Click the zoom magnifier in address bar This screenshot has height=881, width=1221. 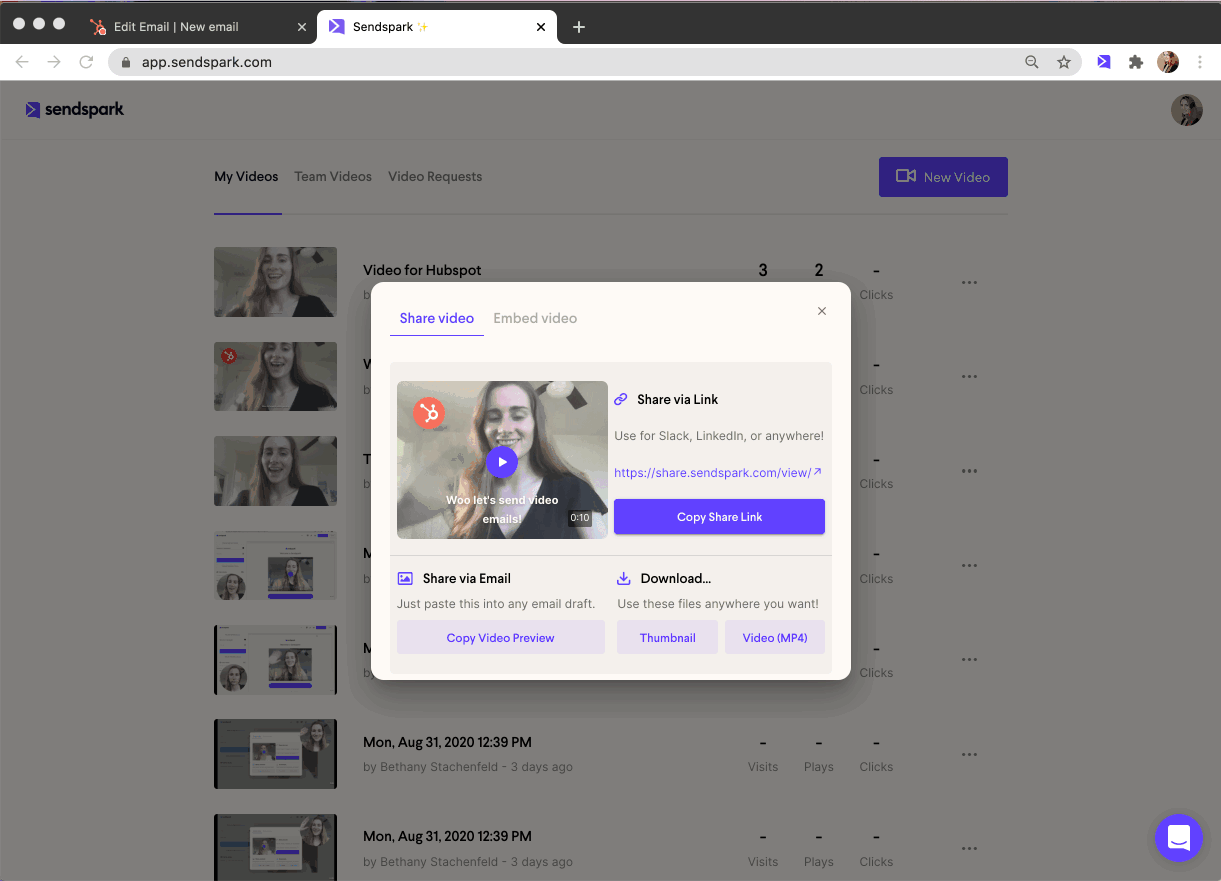[1032, 62]
